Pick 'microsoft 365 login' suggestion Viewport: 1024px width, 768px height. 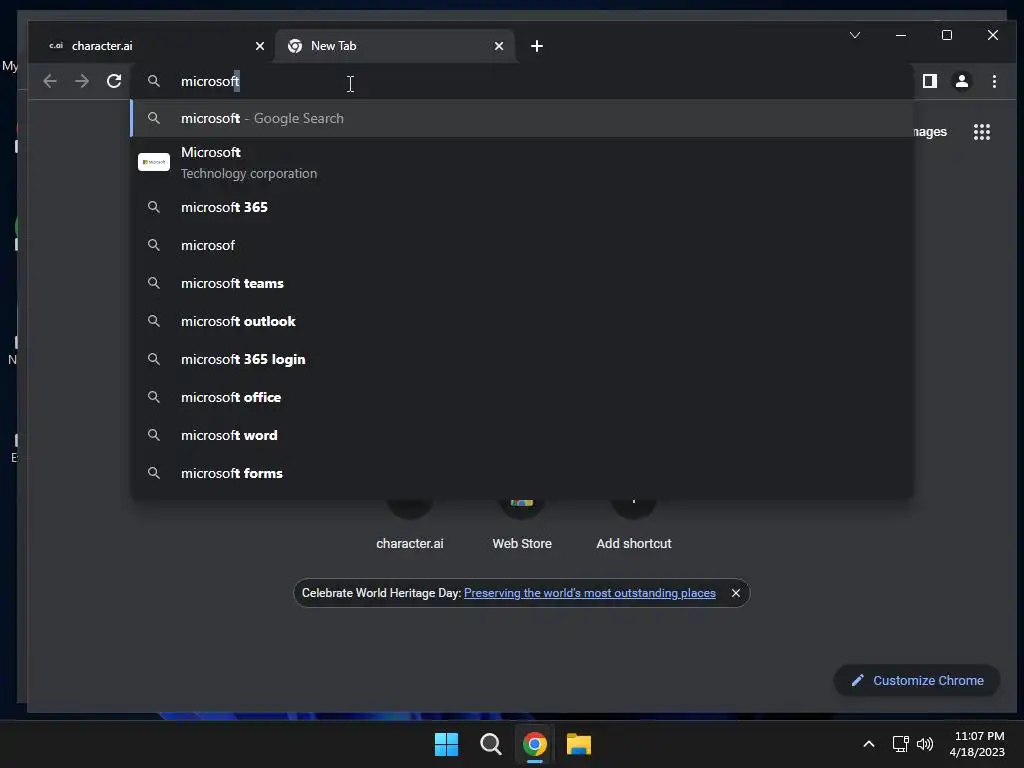[x=522, y=359]
